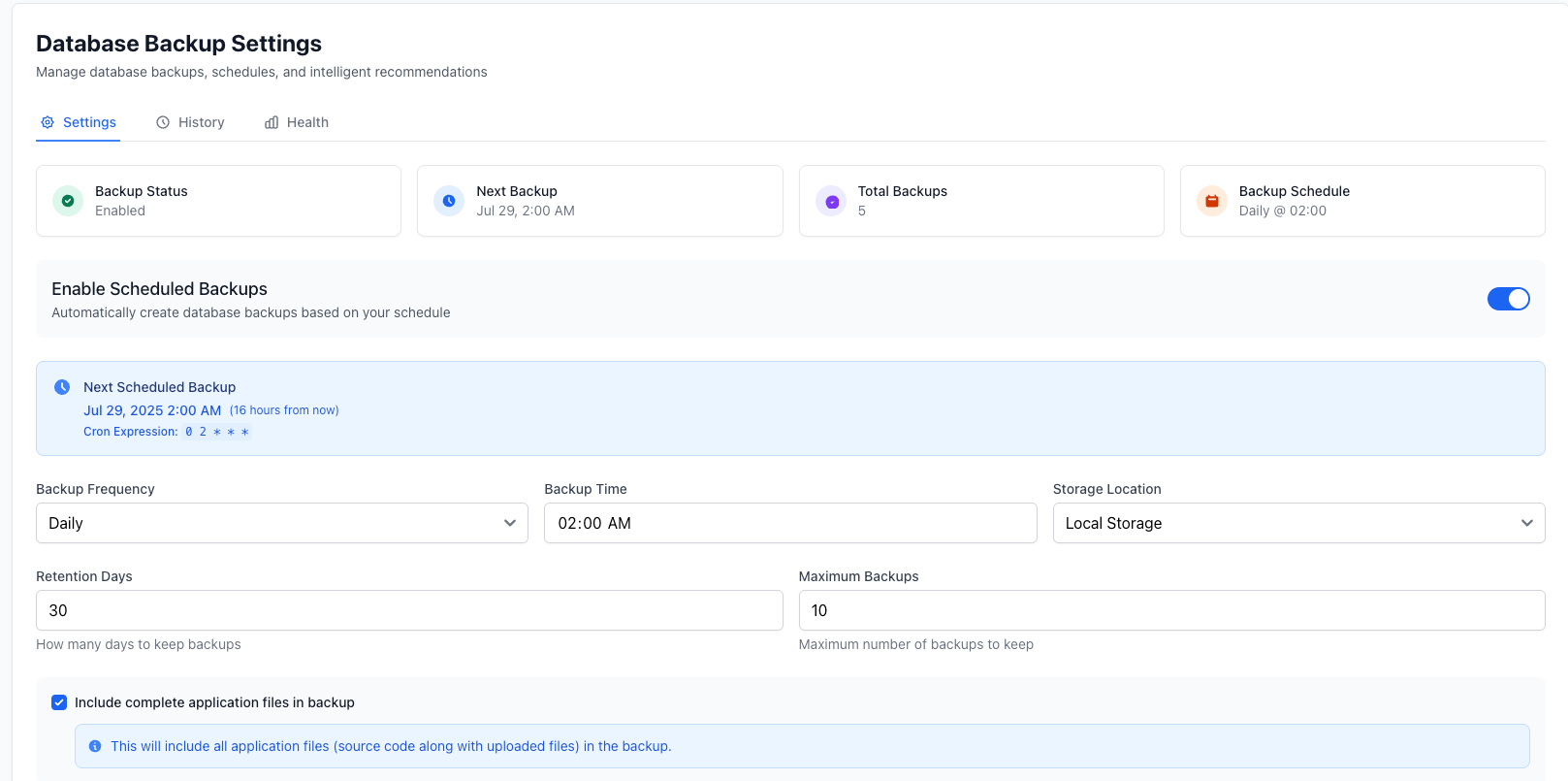Click the purple Total Backups icon

(831, 201)
